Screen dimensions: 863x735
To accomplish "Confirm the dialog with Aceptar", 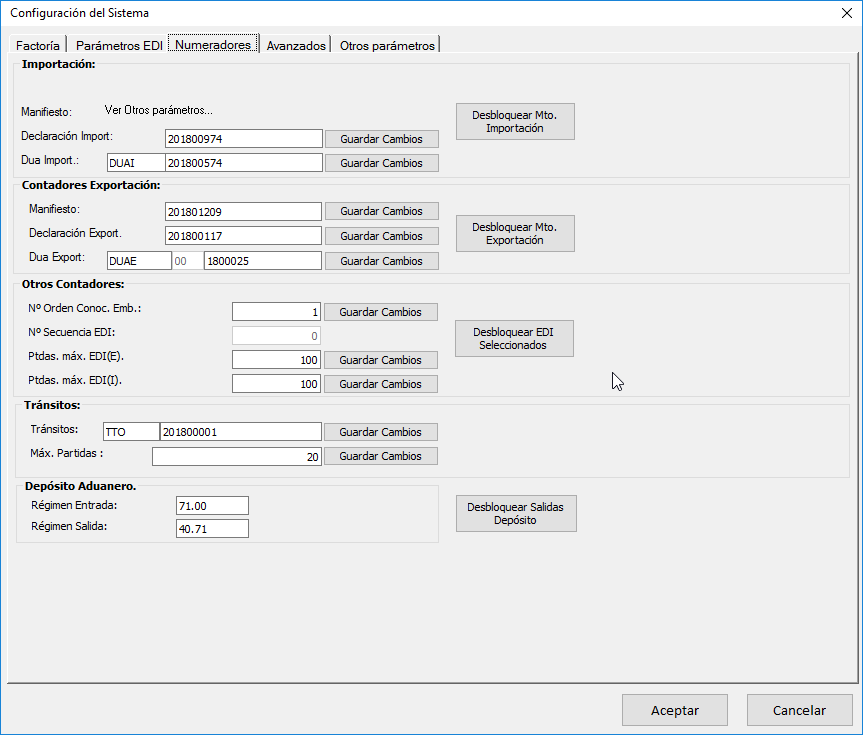I will click(674, 710).
